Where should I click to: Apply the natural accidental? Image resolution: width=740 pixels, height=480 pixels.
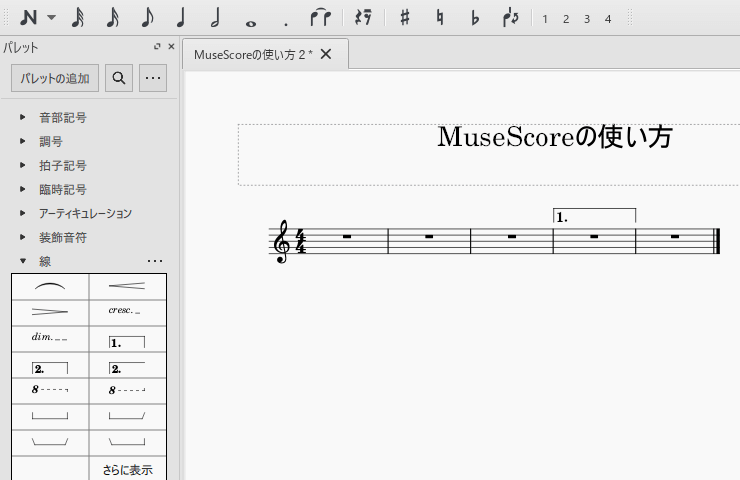440,18
